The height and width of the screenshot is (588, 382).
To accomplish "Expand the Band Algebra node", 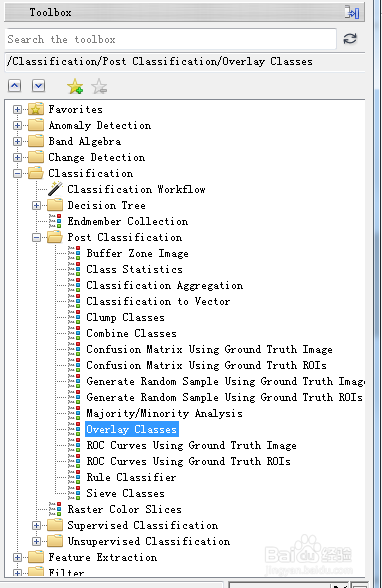I will [x=17, y=141].
